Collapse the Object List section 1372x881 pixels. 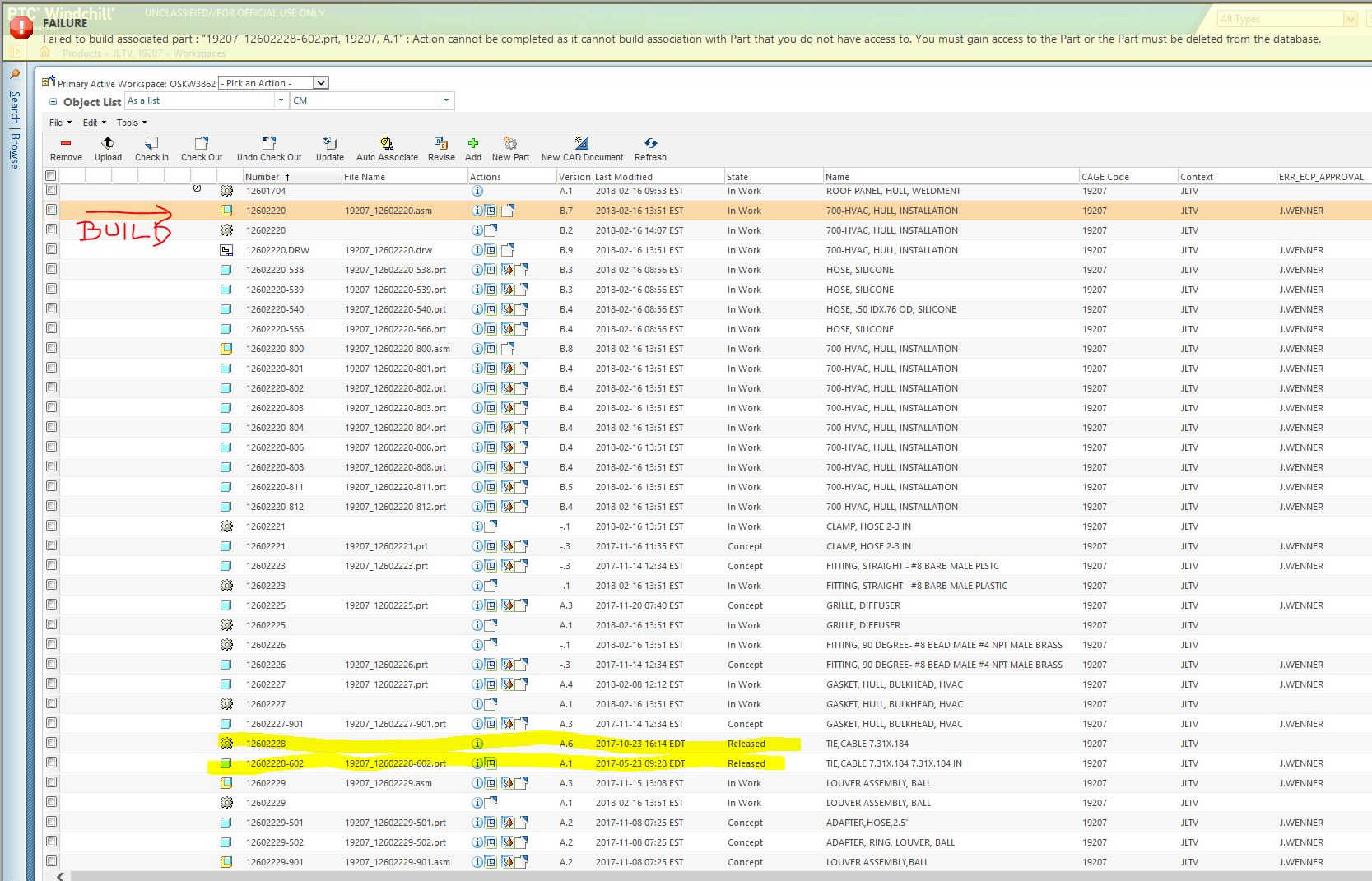[53, 102]
